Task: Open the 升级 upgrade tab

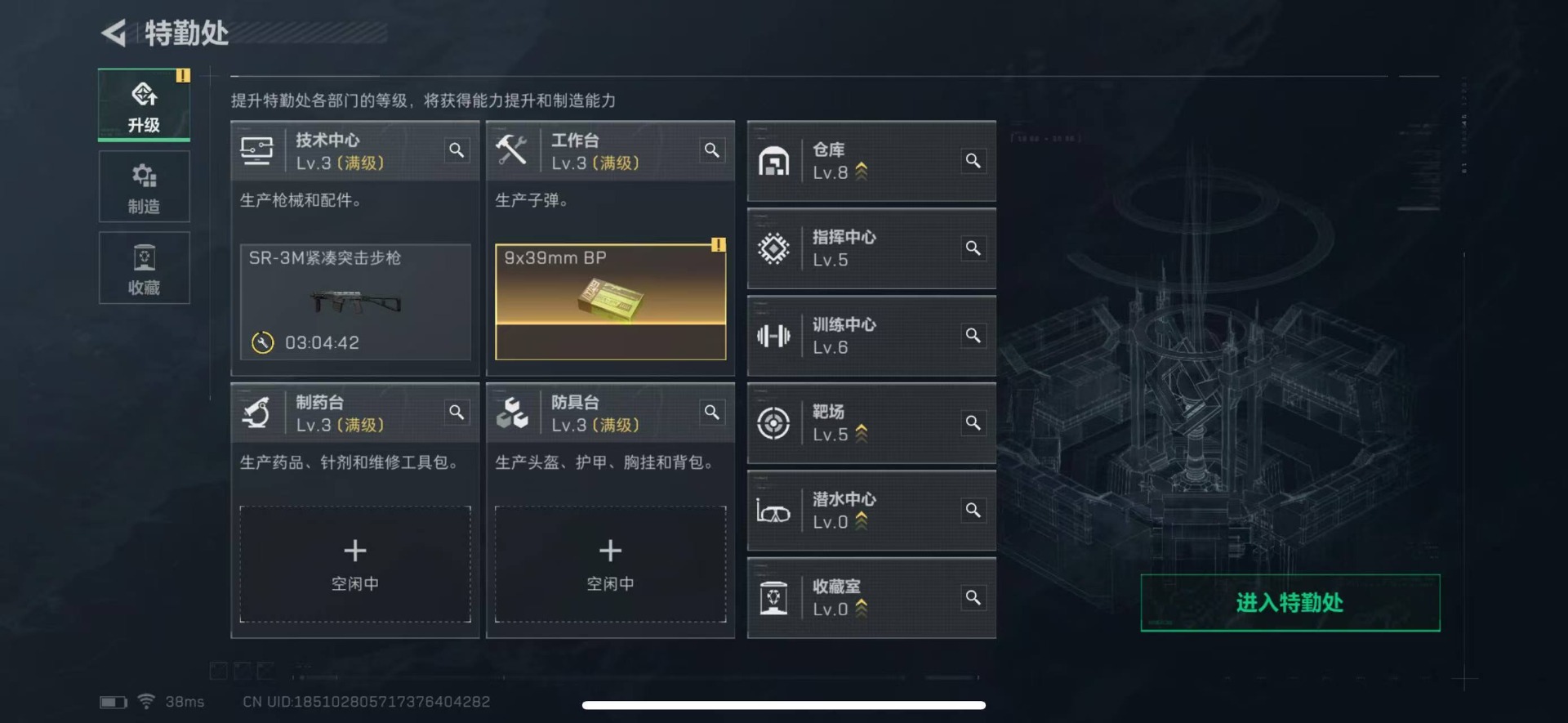Action: pyautogui.click(x=144, y=105)
